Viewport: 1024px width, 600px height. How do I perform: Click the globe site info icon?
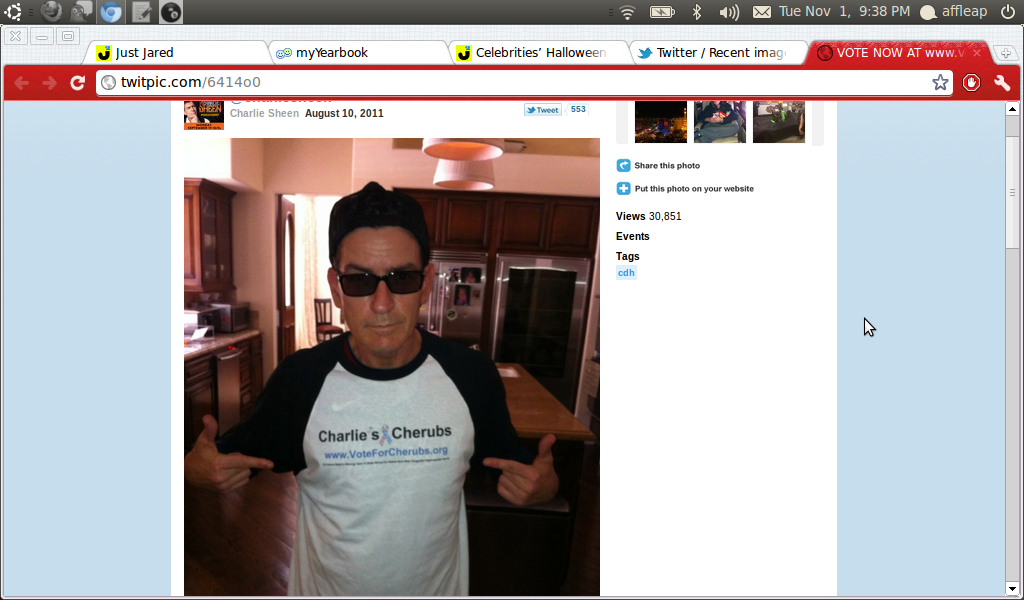108,82
